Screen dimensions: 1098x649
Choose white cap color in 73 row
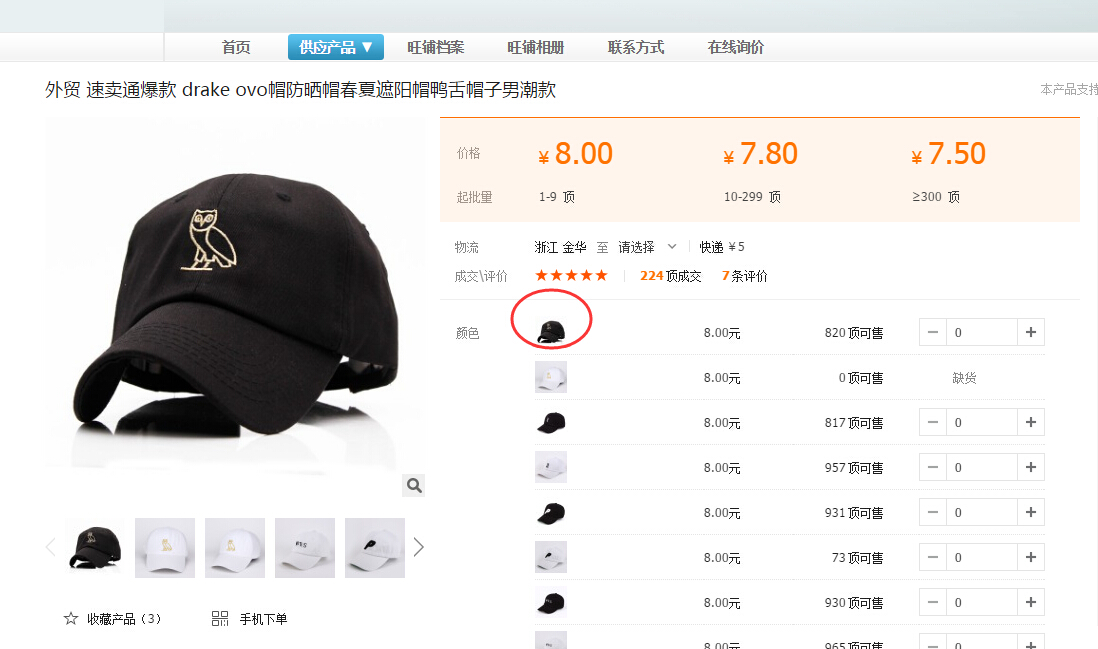click(551, 557)
